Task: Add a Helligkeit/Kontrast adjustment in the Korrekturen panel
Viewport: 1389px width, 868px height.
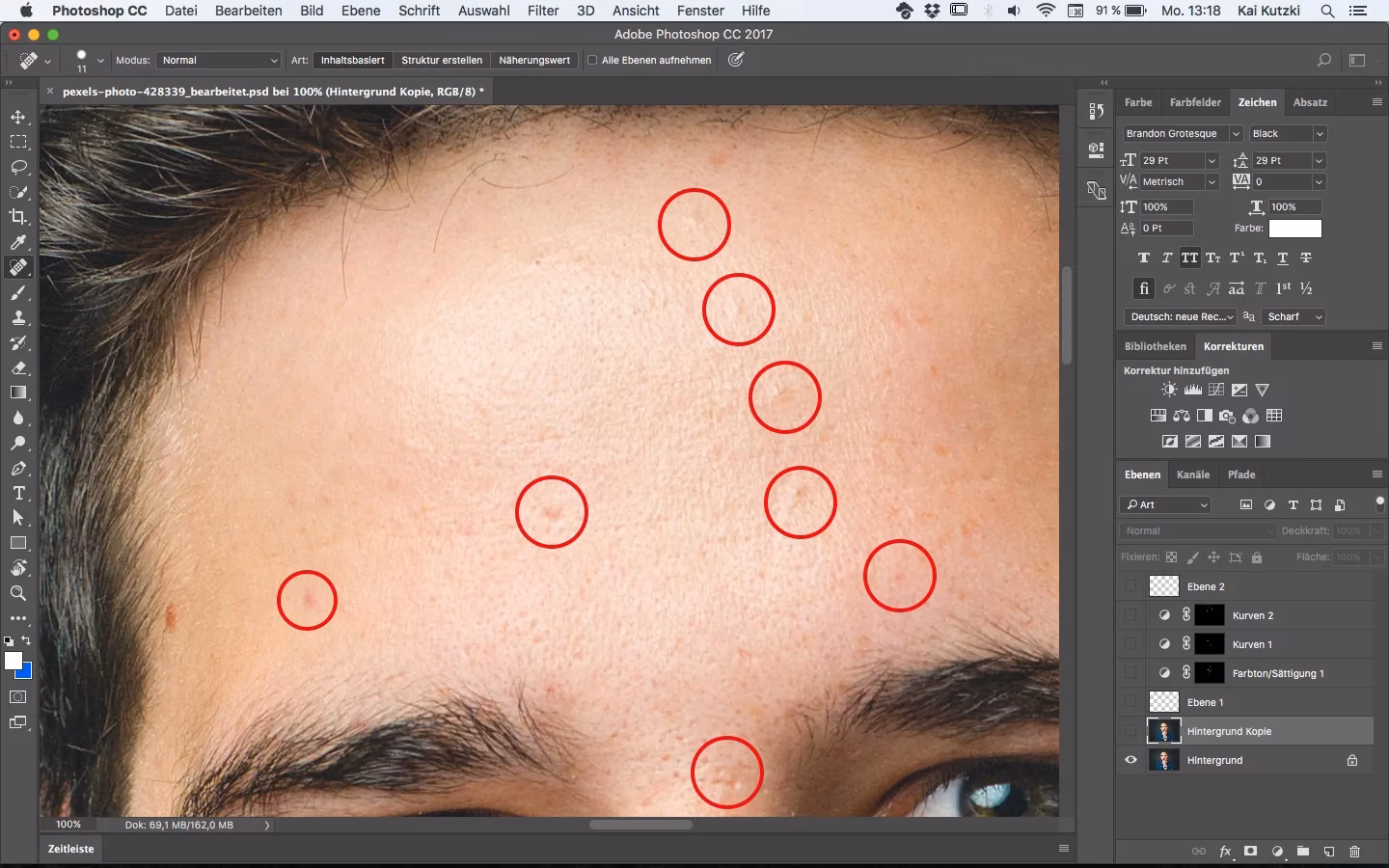Action: pos(1169,390)
